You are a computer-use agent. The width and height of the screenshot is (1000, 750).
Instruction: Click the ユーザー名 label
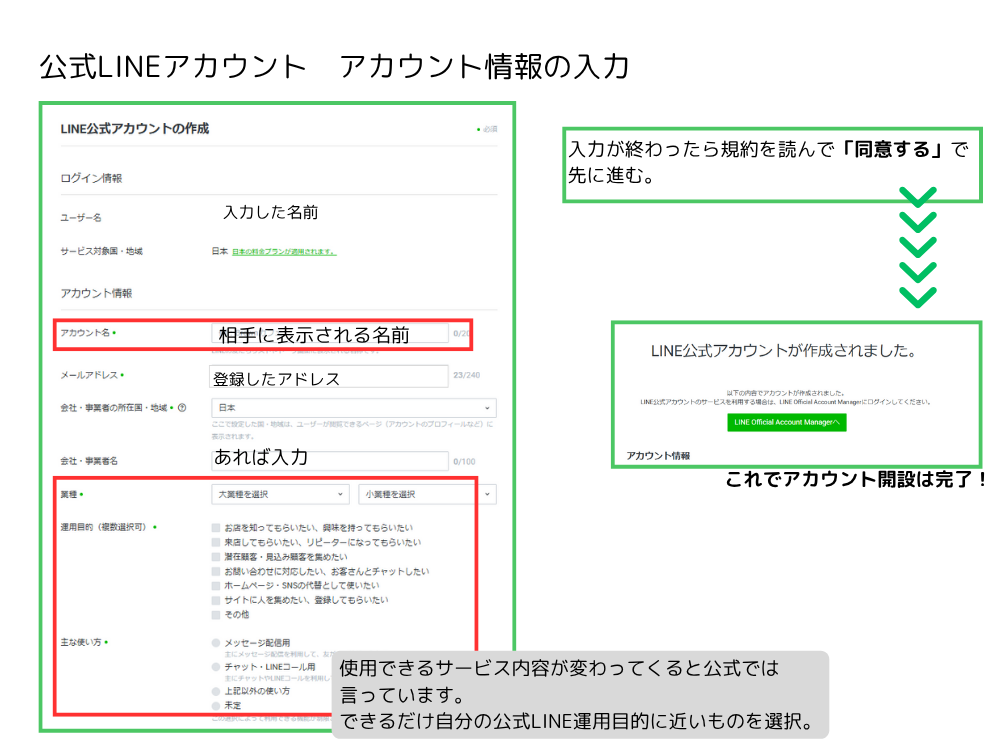[x=81, y=218]
